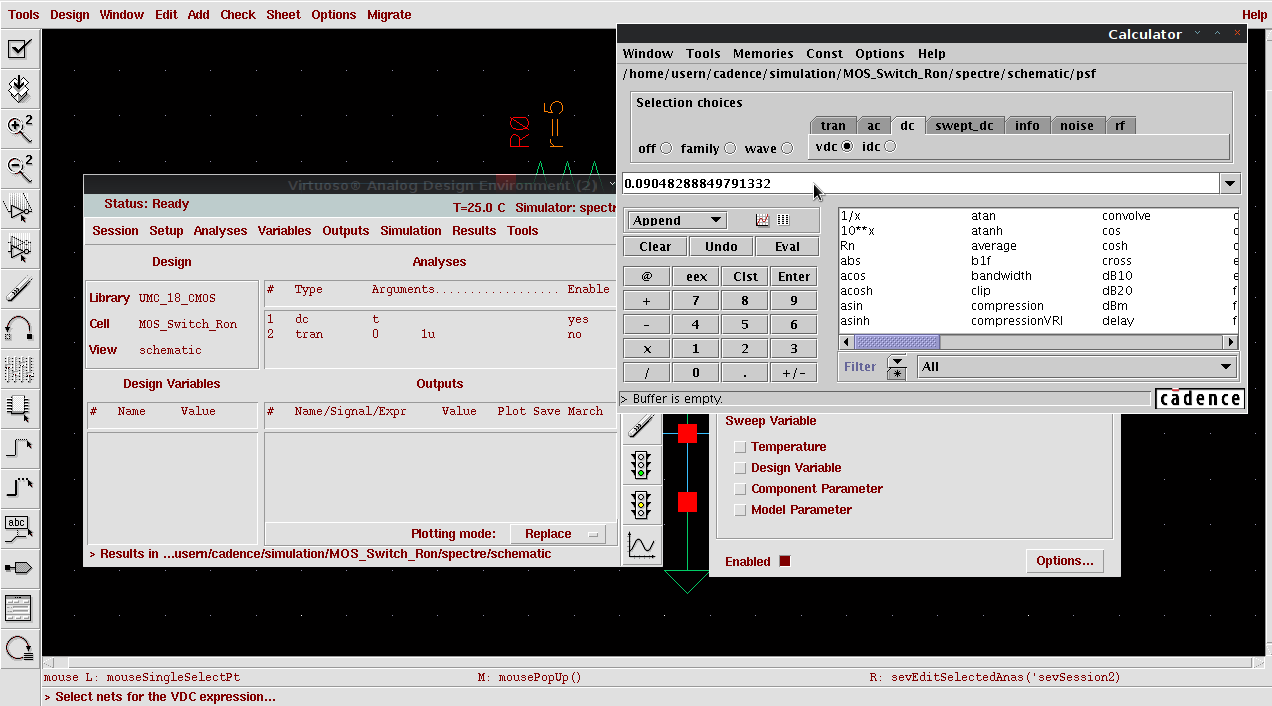Click the +/- keypad button
The height and width of the screenshot is (706, 1272).
coord(794,373)
